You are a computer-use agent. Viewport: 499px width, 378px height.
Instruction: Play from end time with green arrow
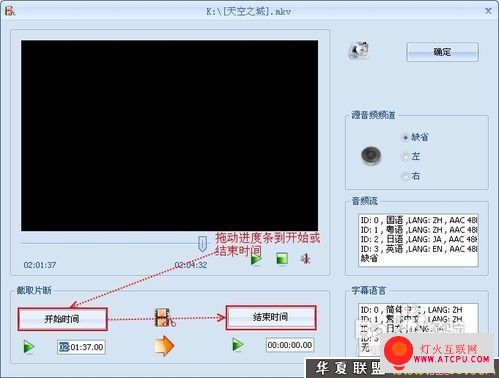[238, 345]
